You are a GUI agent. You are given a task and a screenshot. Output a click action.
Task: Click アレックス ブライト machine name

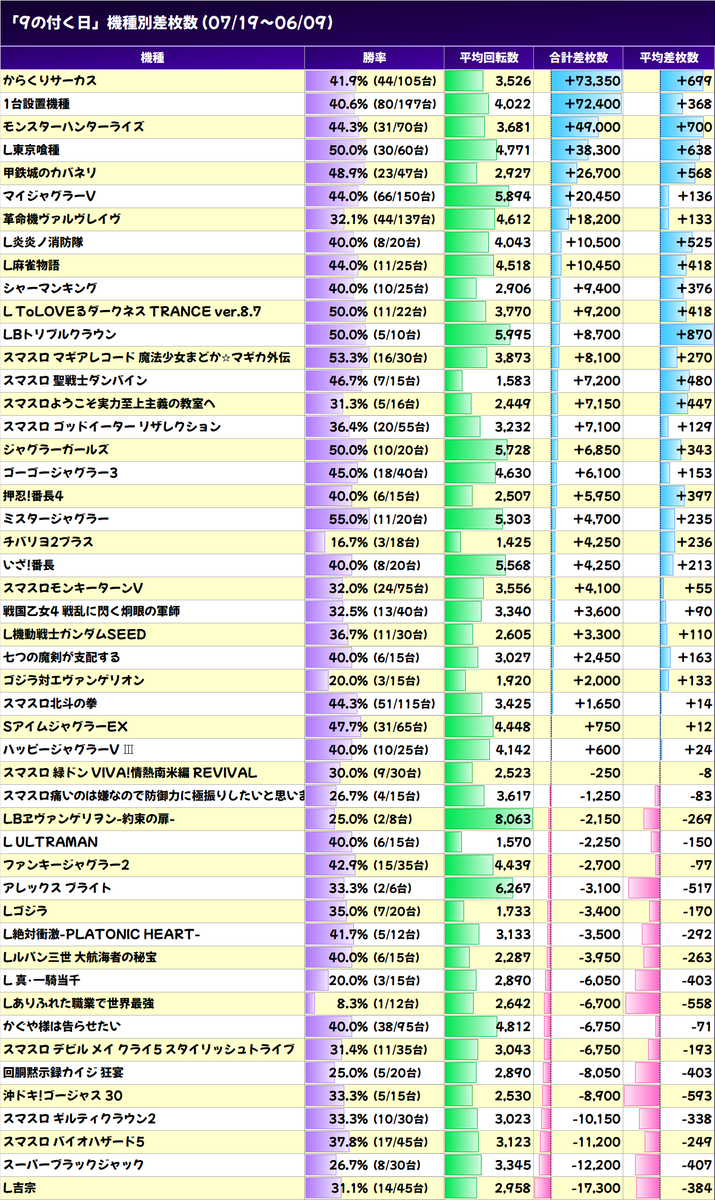tap(57, 888)
